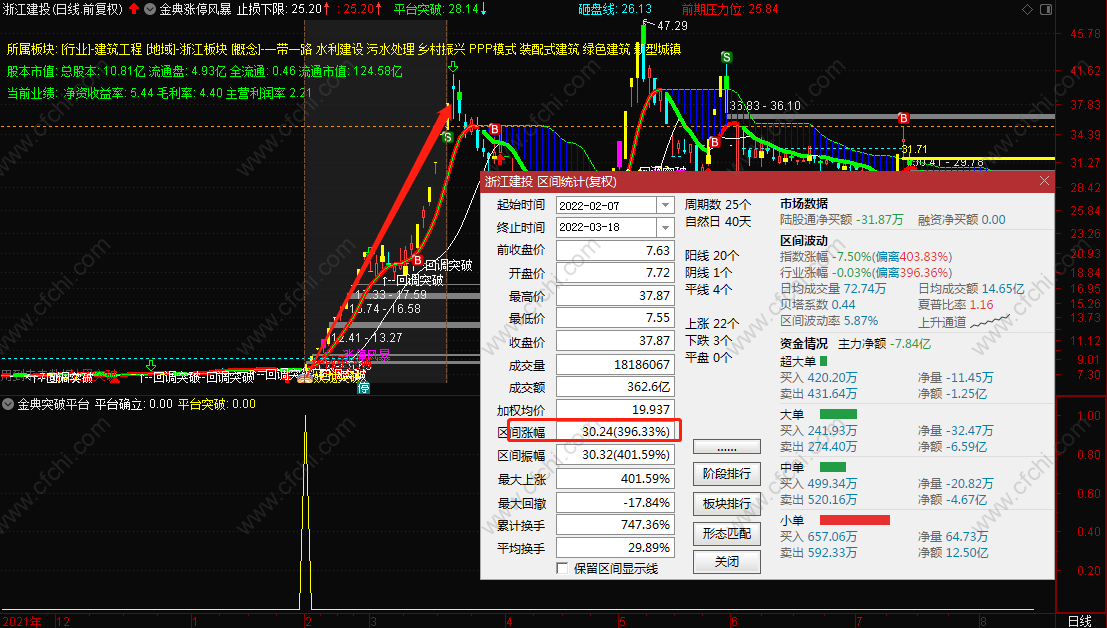The width and height of the screenshot is (1107, 628).
Task: Click the red B marker below 35.83 label
Action: 714,143
